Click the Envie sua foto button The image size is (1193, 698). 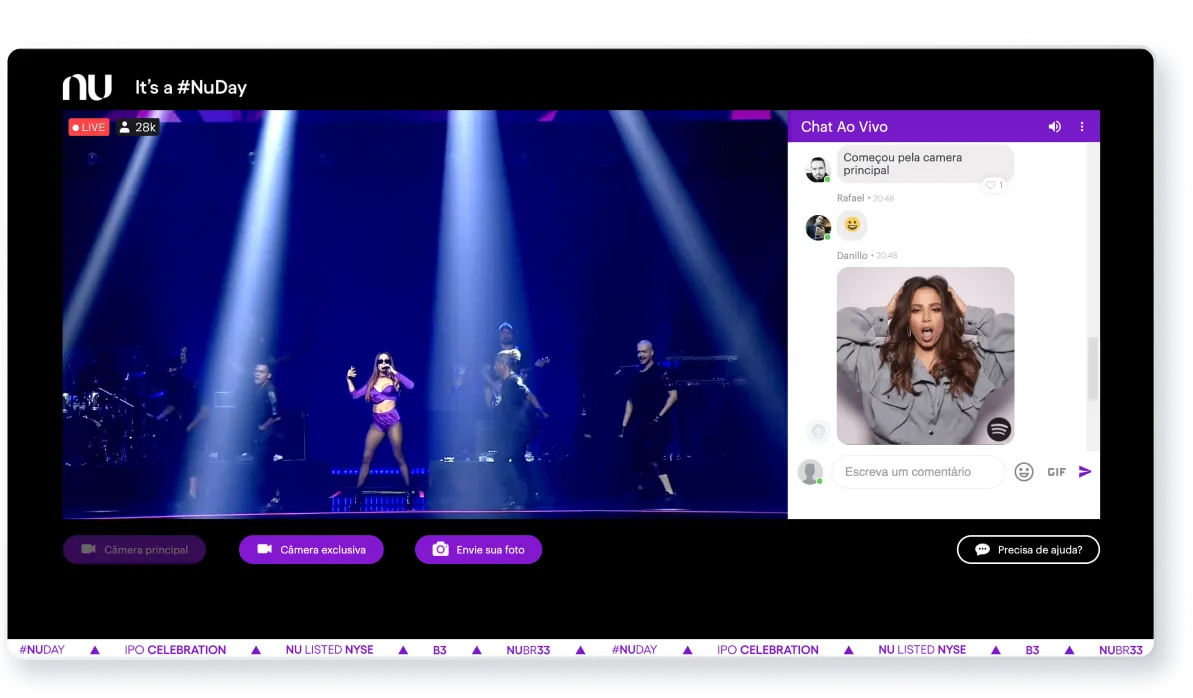(479, 550)
